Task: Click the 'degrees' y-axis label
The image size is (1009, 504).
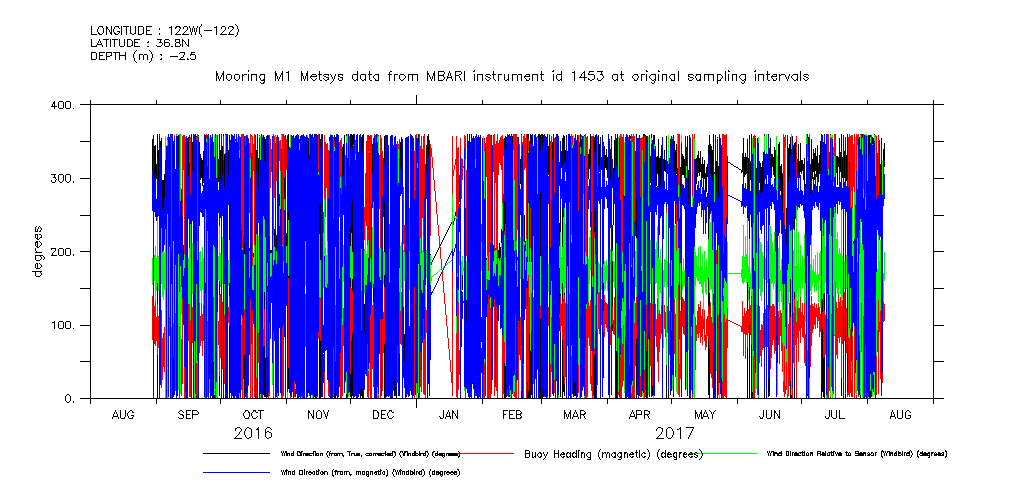Action: pyautogui.click(x=38, y=252)
